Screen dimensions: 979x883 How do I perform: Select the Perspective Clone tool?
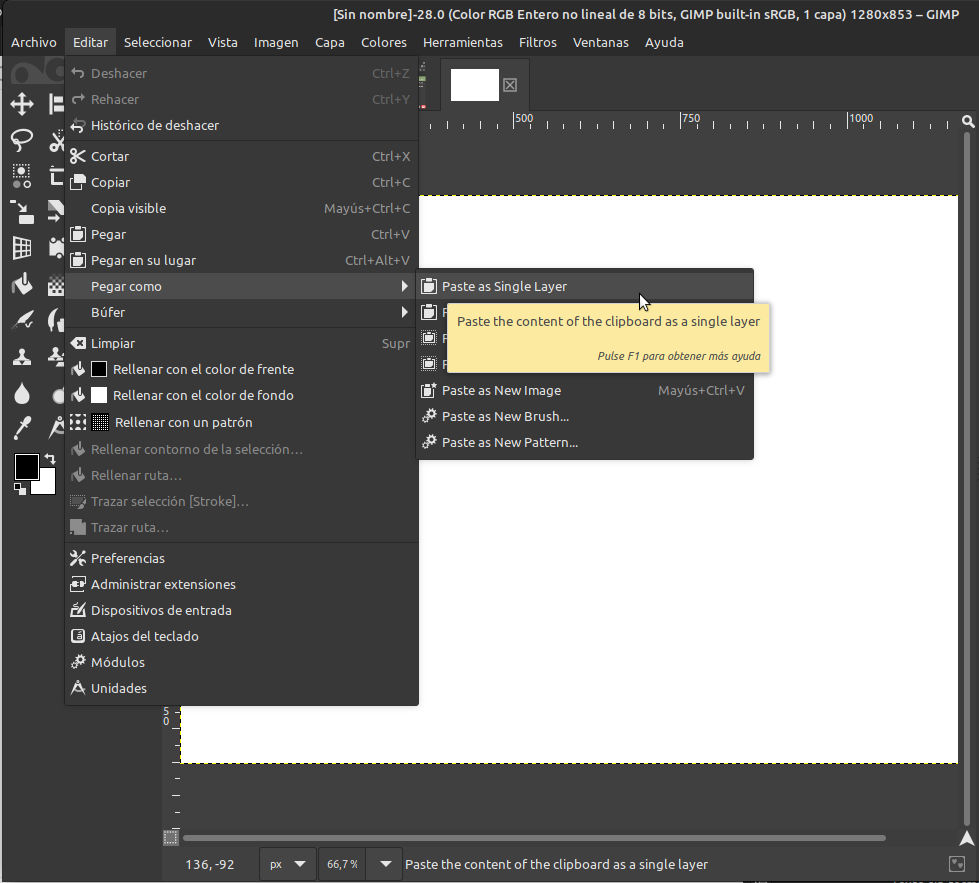point(56,357)
